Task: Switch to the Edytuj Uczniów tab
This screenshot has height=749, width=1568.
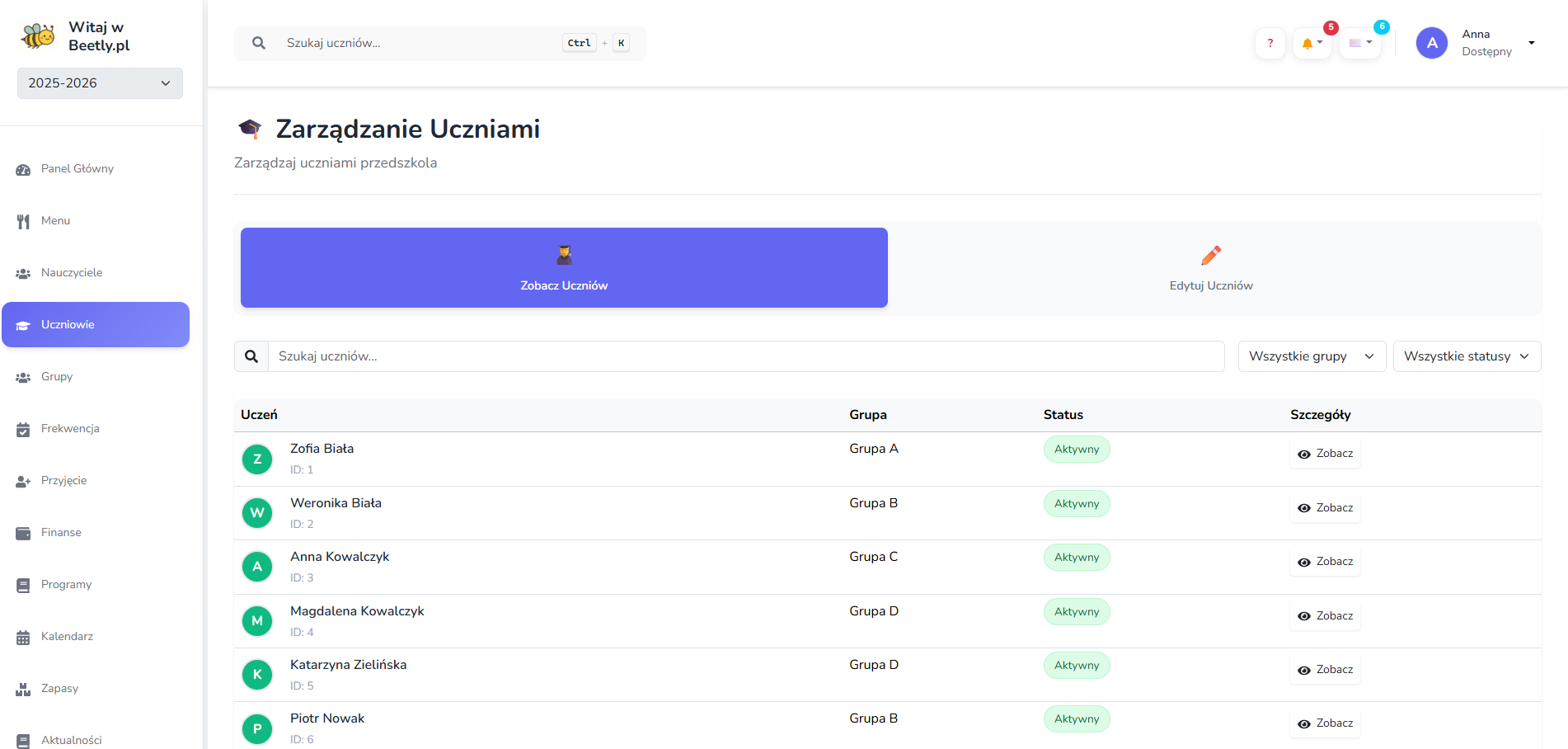Action: point(1210,267)
